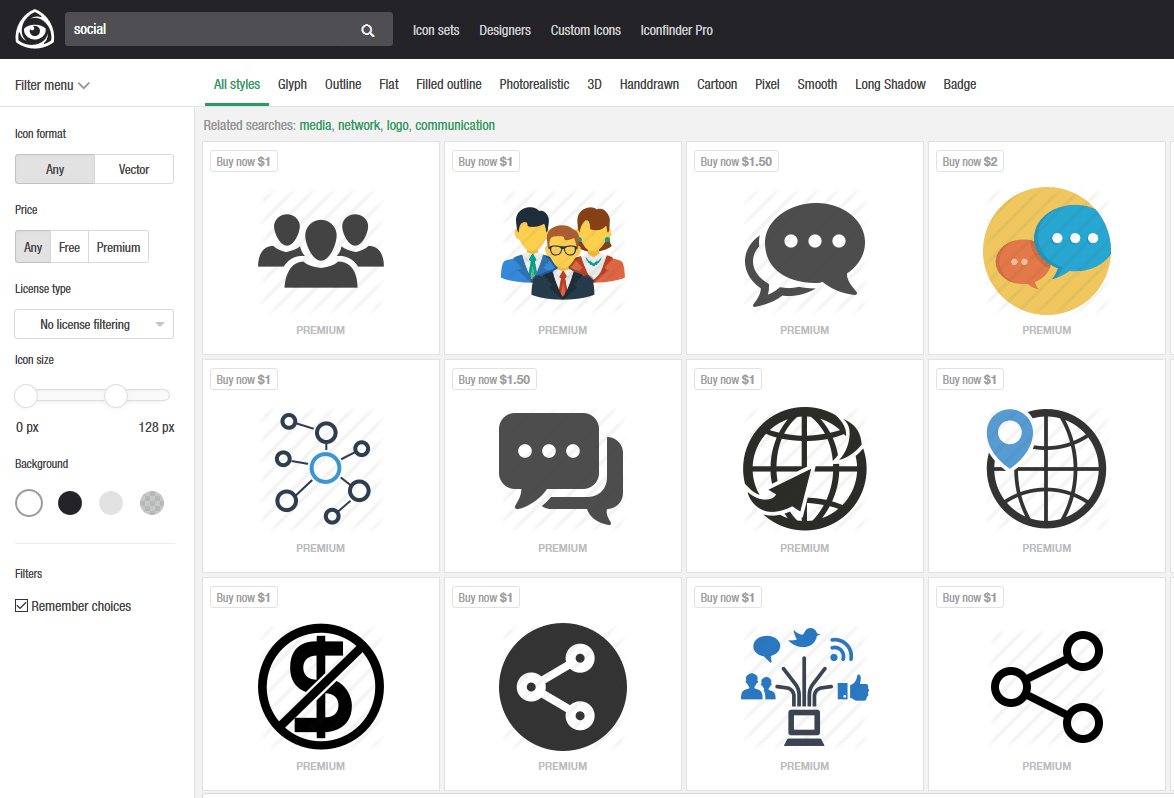This screenshot has width=1174, height=798.
Task: Choose the black background swatch
Action: (x=70, y=503)
